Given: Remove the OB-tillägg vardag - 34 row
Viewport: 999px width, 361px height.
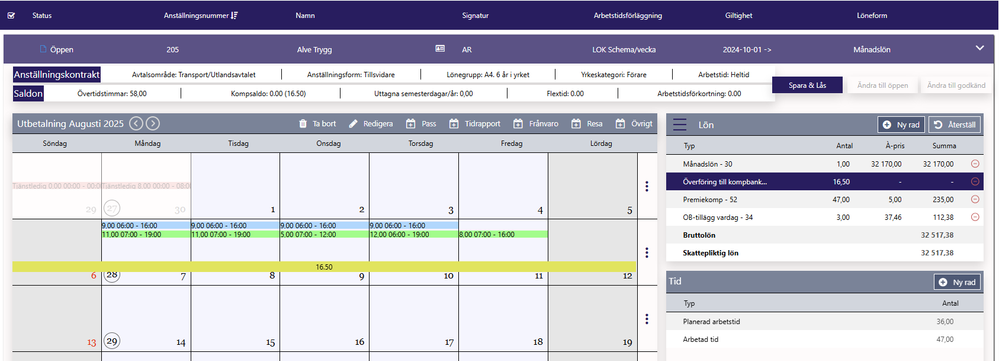Looking at the screenshot, I should [x=975, y=217].
